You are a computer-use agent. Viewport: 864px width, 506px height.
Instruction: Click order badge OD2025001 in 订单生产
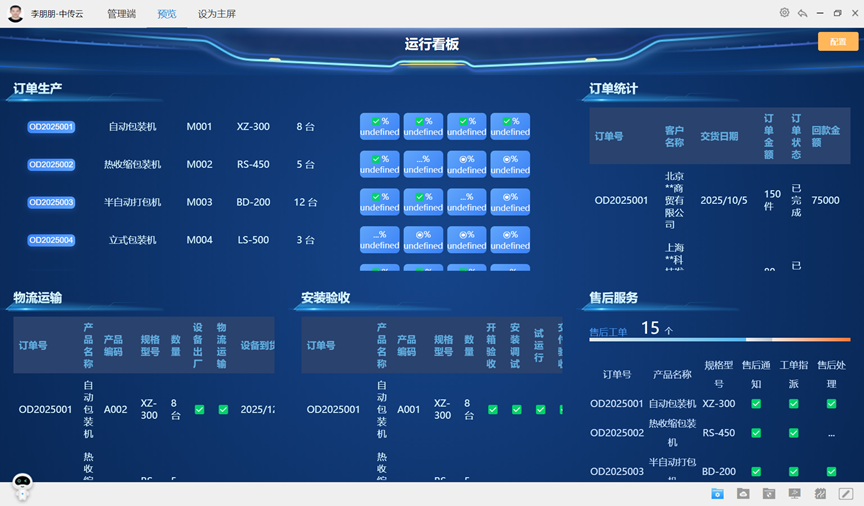click(51, 127)
